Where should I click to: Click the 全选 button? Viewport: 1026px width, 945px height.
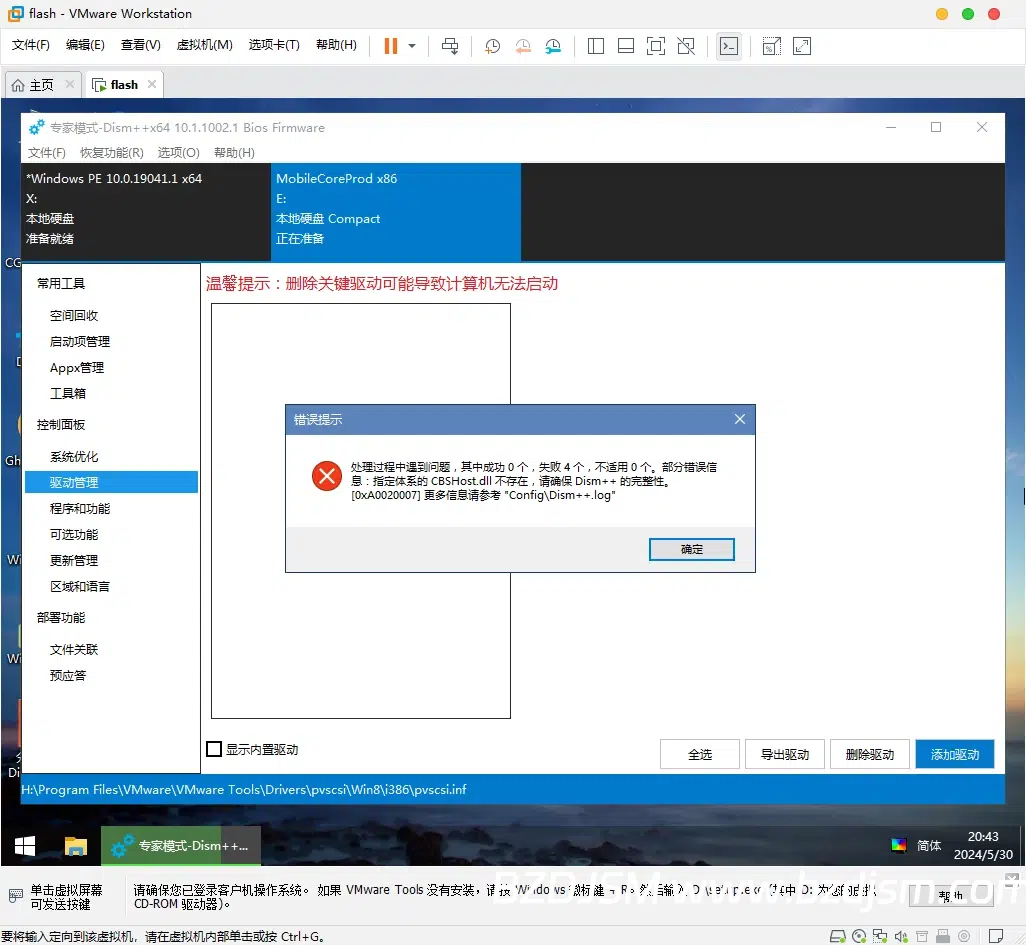(x=699, y=754)
